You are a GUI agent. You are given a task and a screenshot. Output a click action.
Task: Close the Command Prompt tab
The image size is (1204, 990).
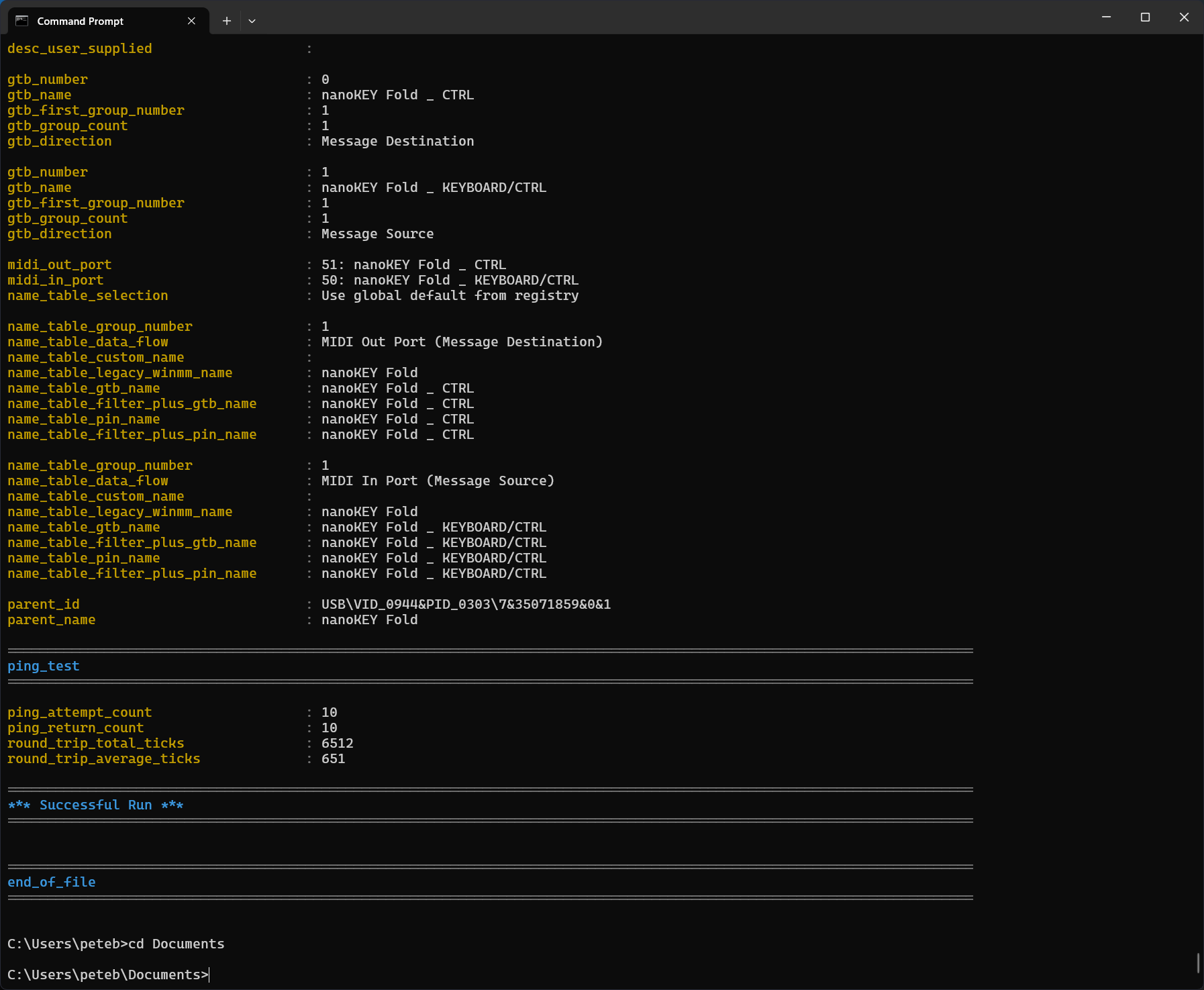[x=191, y=21]
